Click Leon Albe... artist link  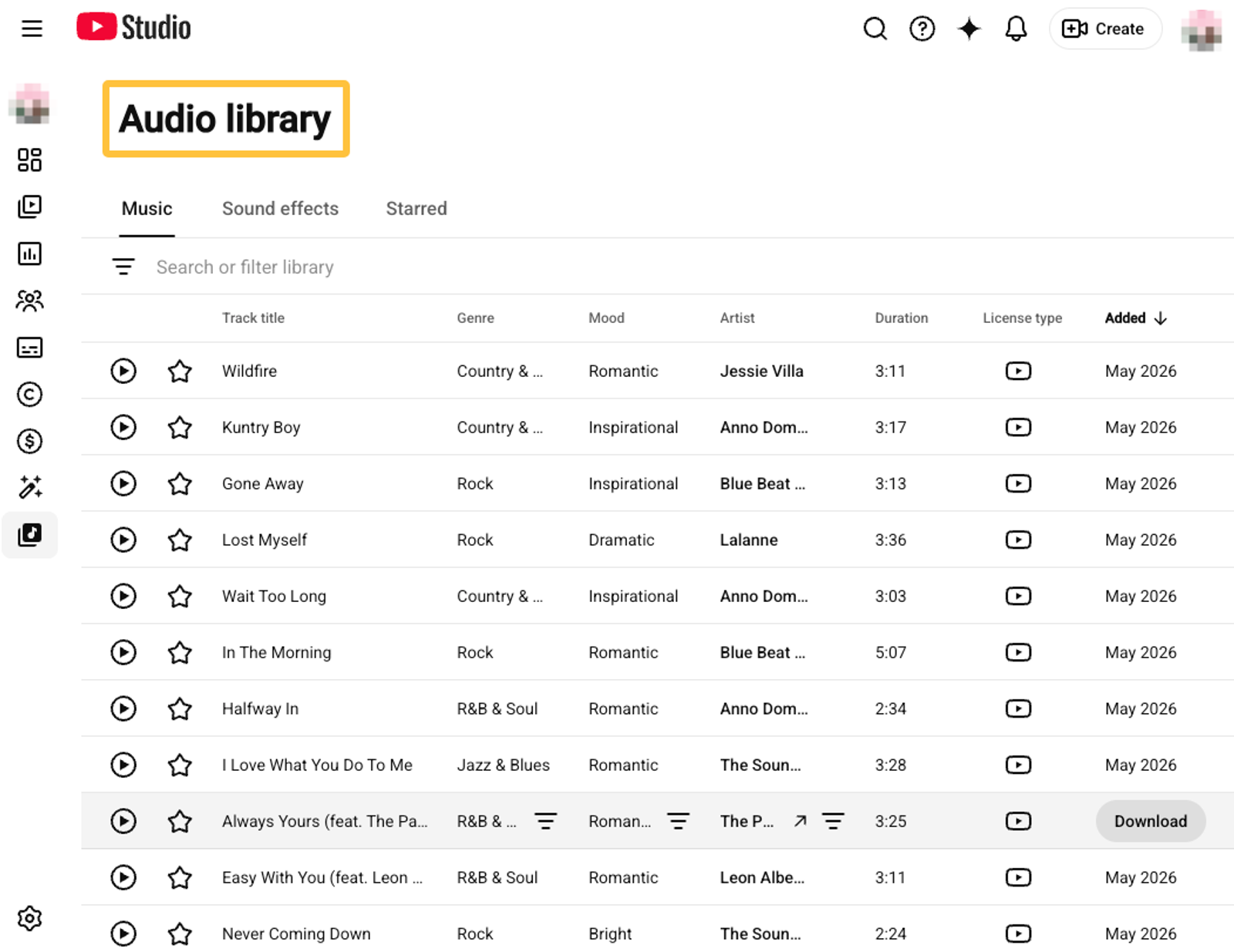coord(762,877)
